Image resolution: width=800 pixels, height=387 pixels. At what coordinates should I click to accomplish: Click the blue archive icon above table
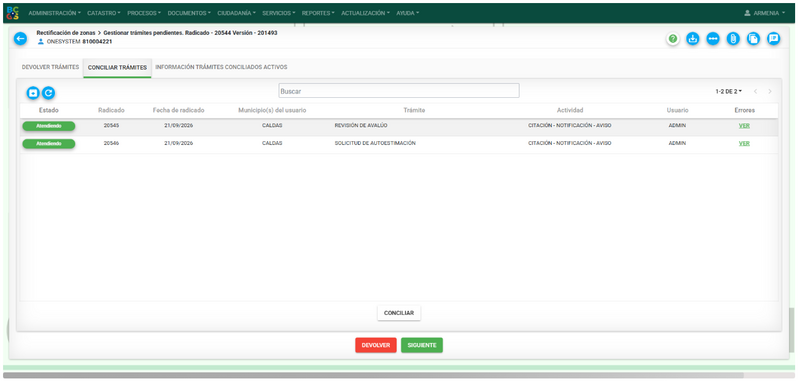pos(33,93)
